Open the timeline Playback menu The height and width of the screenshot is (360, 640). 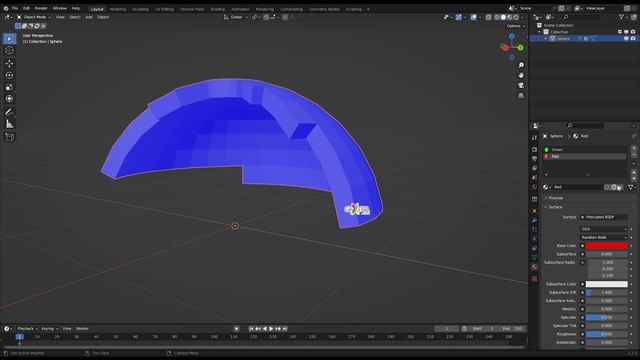(x=27, y=329)
